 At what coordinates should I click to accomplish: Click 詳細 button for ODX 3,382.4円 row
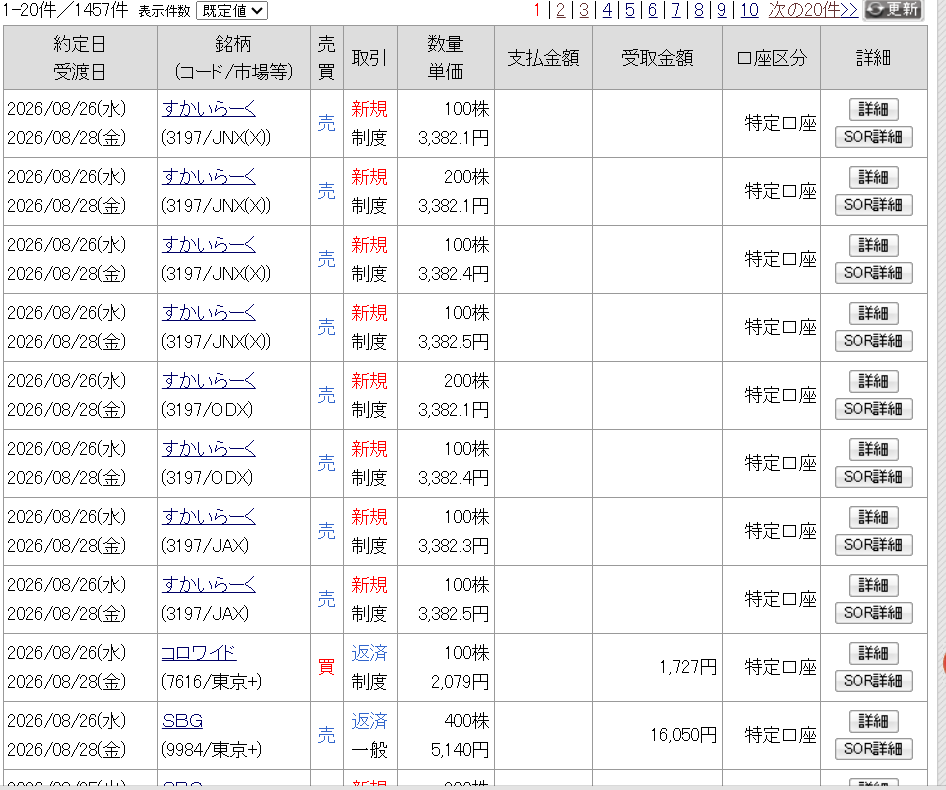point(874,450)
